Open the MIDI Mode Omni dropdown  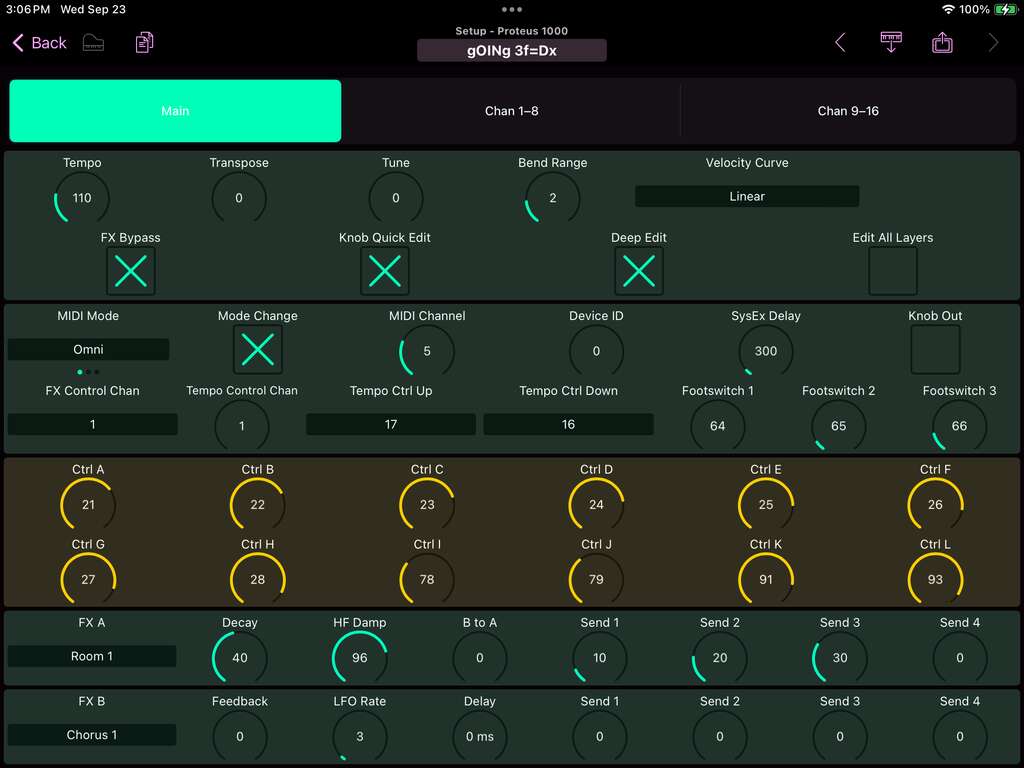coord(88,349)
